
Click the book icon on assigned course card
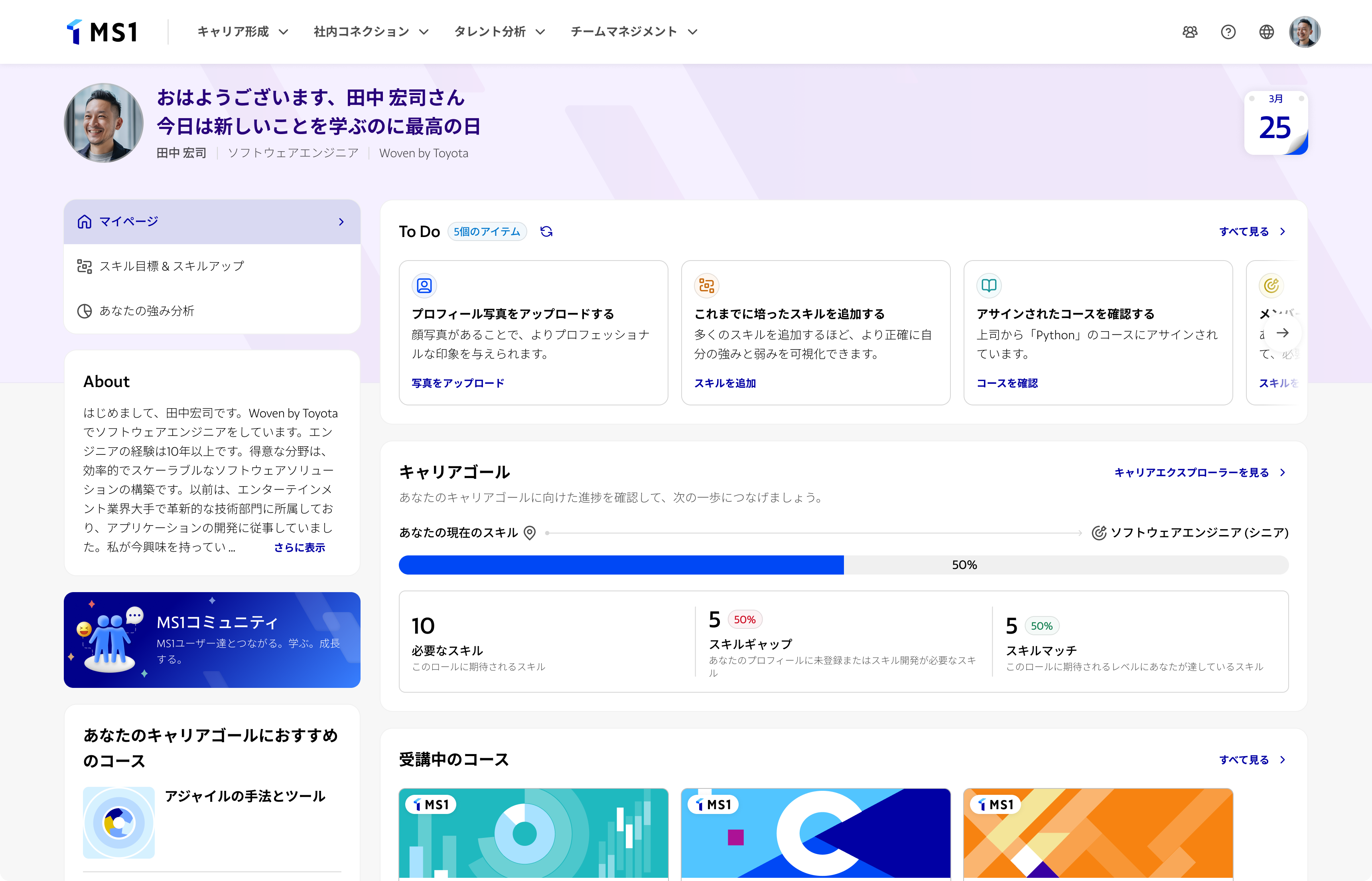(989, 285)
